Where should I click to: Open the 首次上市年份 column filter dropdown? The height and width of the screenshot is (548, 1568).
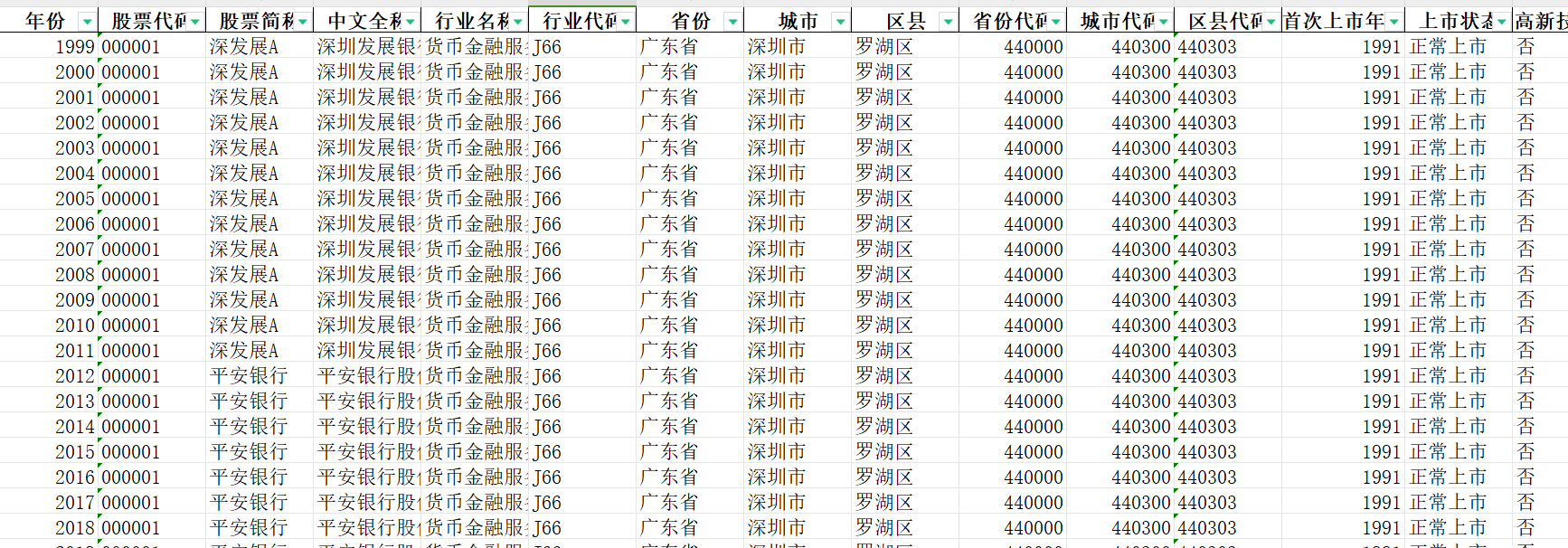pos(1395,21)
